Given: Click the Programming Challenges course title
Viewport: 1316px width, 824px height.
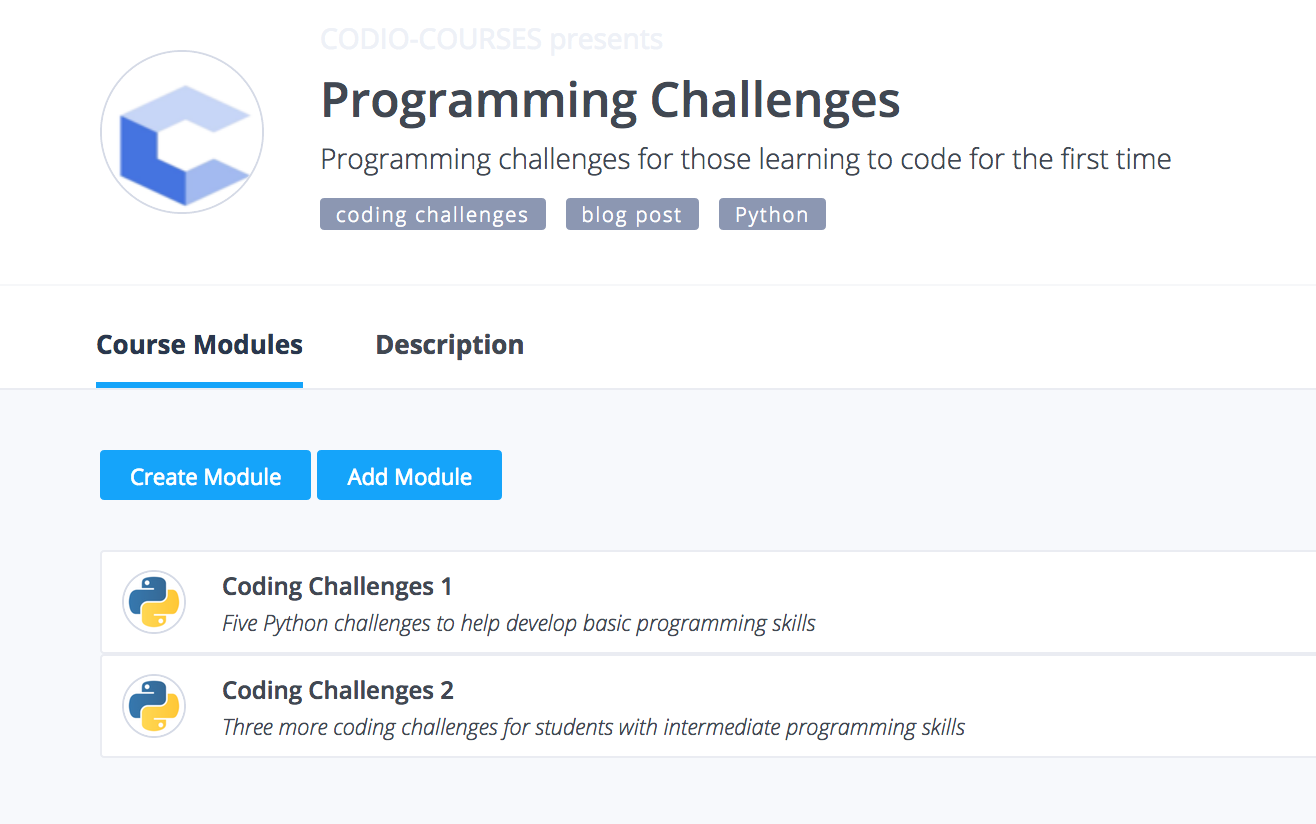Looking at the screenshot, I should pos(610,100).
